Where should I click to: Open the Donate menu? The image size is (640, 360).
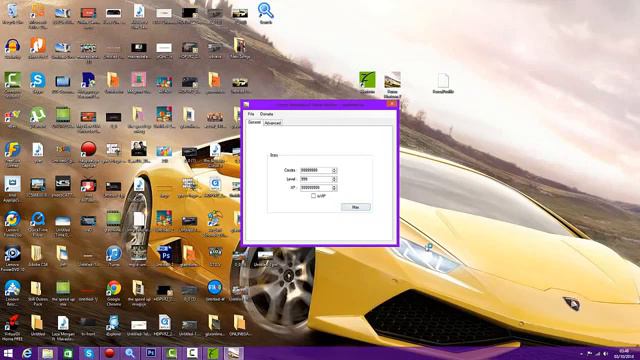point(267,114)
